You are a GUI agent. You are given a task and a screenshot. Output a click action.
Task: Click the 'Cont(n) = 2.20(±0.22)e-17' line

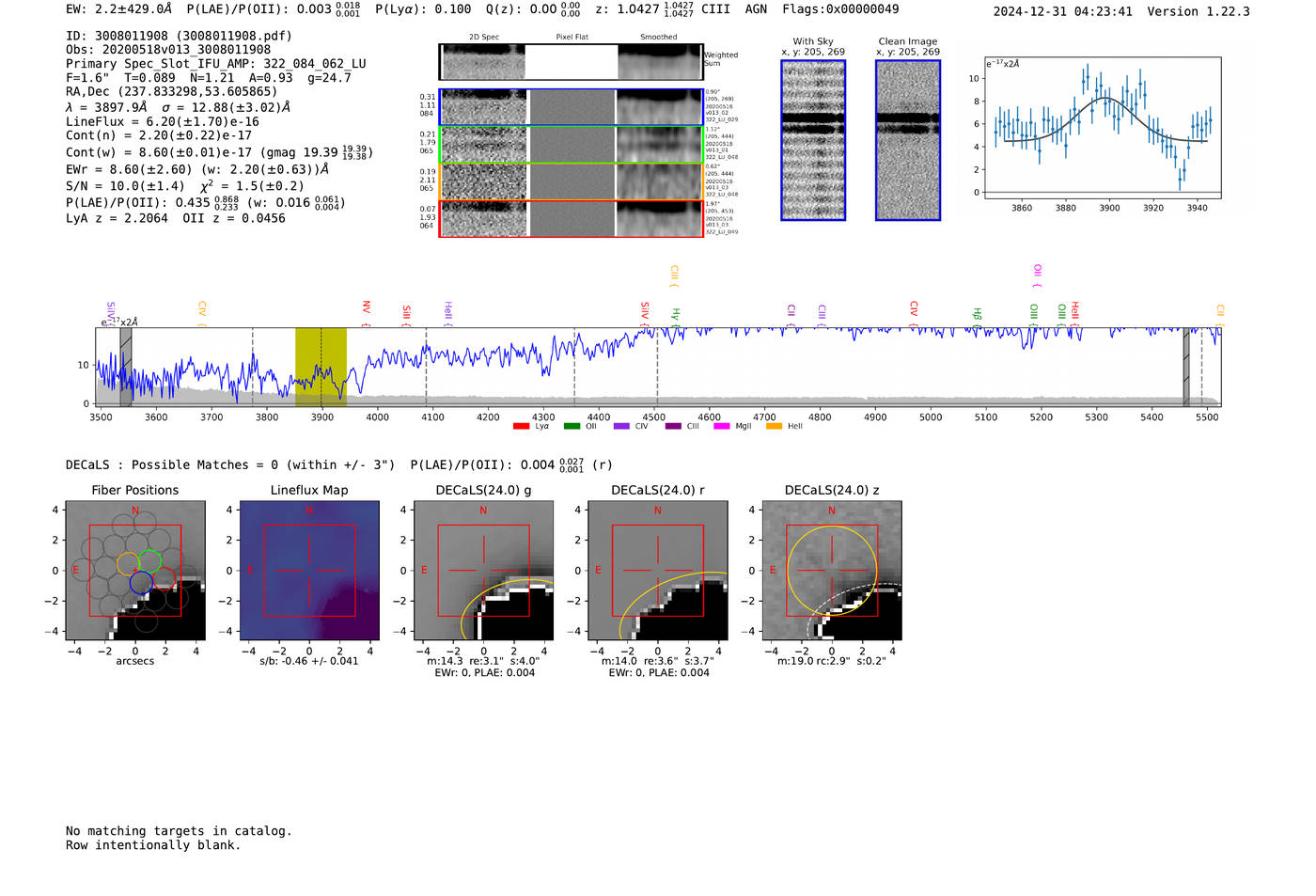(x=159, y=135)
